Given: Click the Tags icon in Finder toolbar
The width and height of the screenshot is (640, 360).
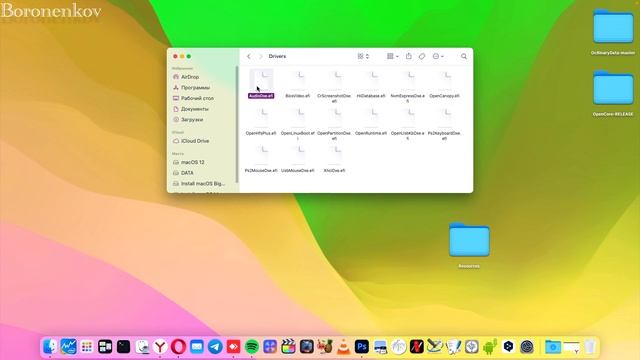Looking at the screenshot, I should (x=422, y=56).
